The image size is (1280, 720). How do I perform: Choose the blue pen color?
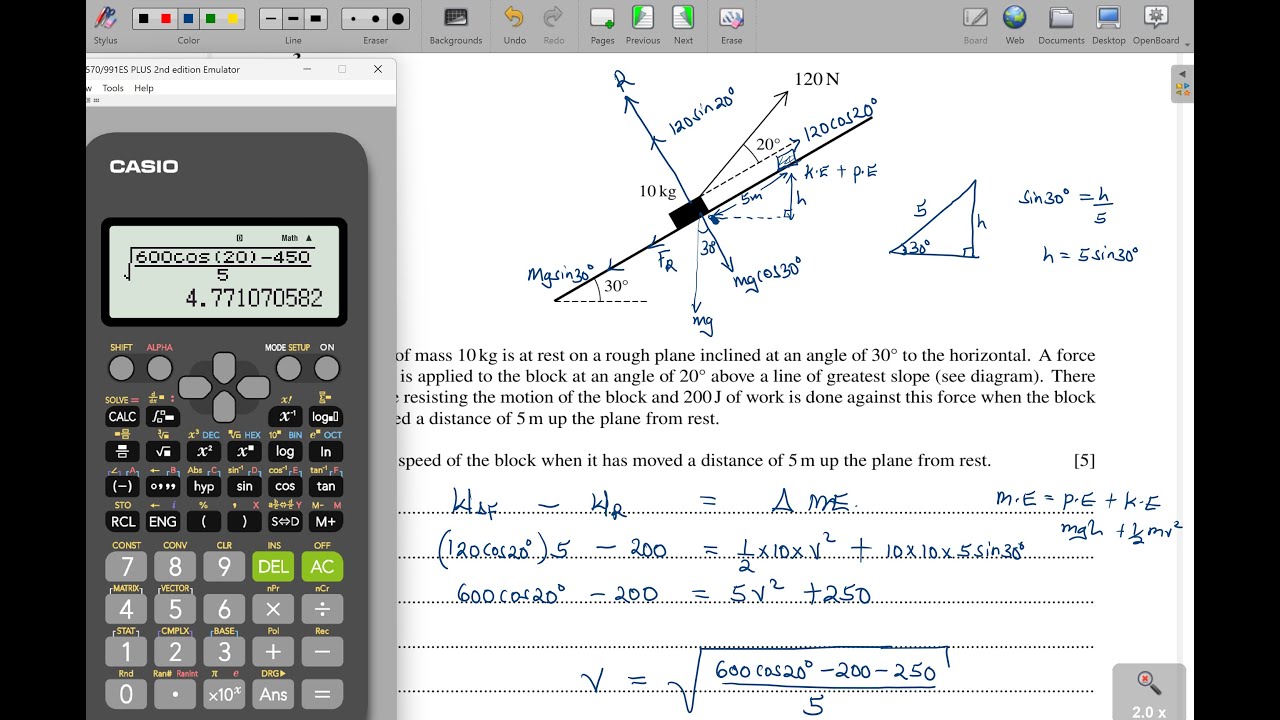(x=188, y=19)
